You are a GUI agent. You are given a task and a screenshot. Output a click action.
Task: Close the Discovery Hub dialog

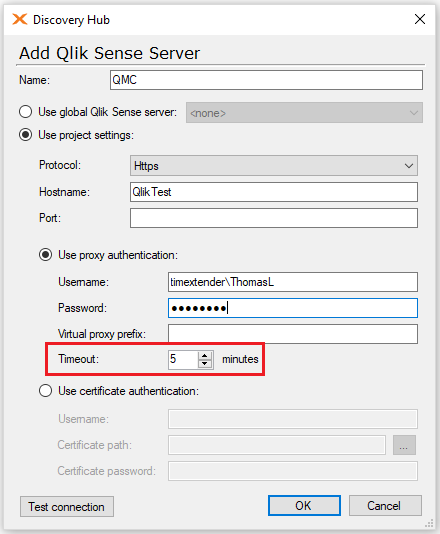420,19
